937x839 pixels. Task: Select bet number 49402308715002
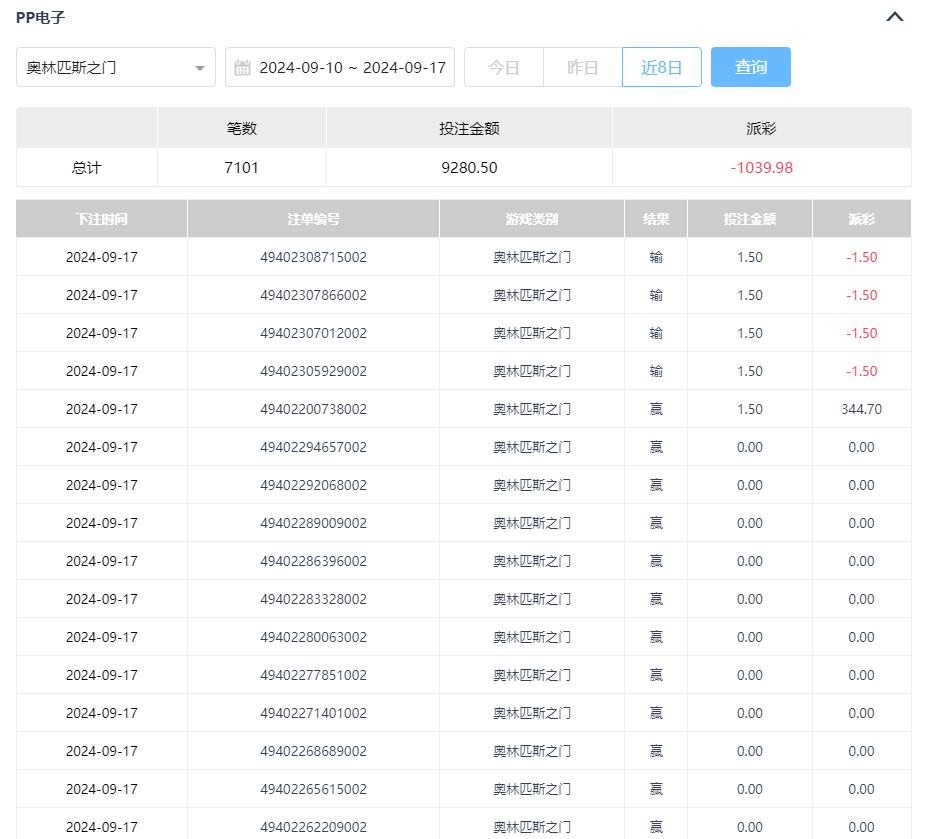tap(313, 257)
